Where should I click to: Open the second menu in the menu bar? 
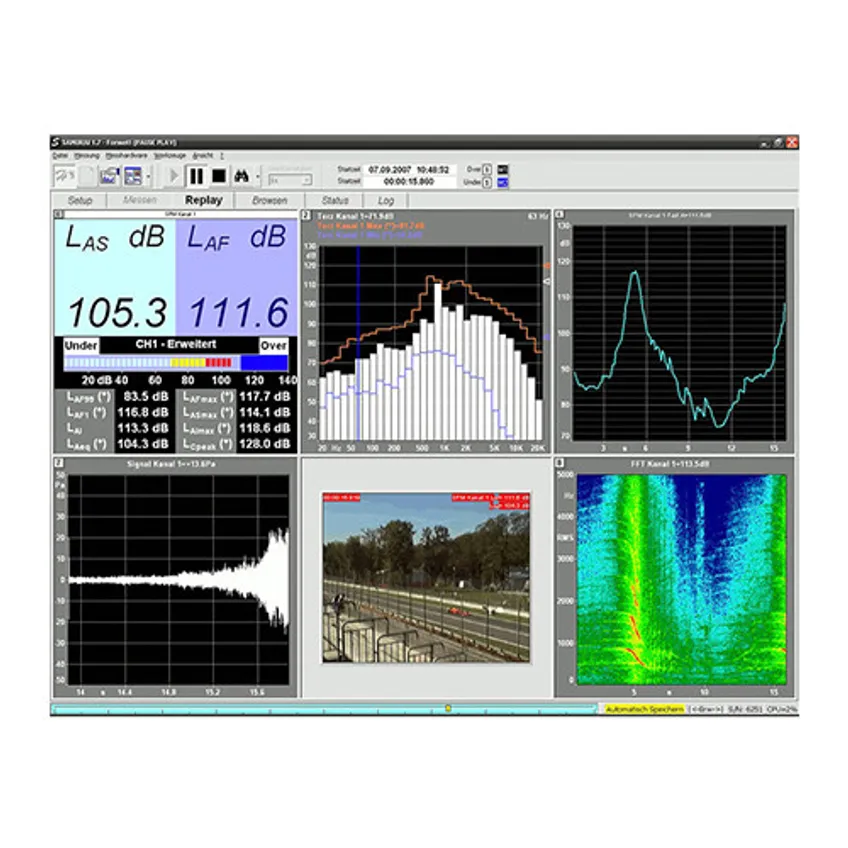[87, 156]
